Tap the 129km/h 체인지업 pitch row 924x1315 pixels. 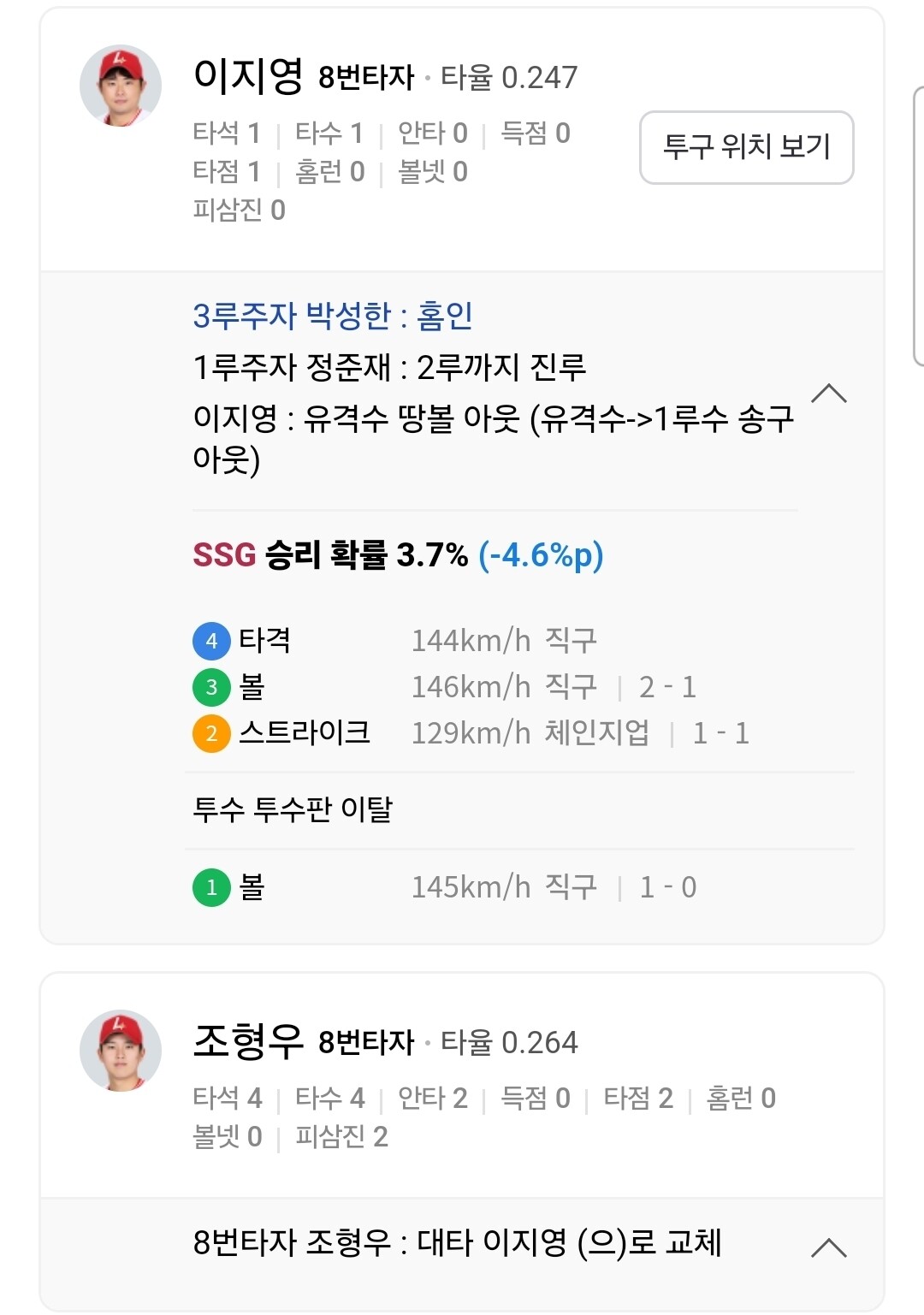530,733
